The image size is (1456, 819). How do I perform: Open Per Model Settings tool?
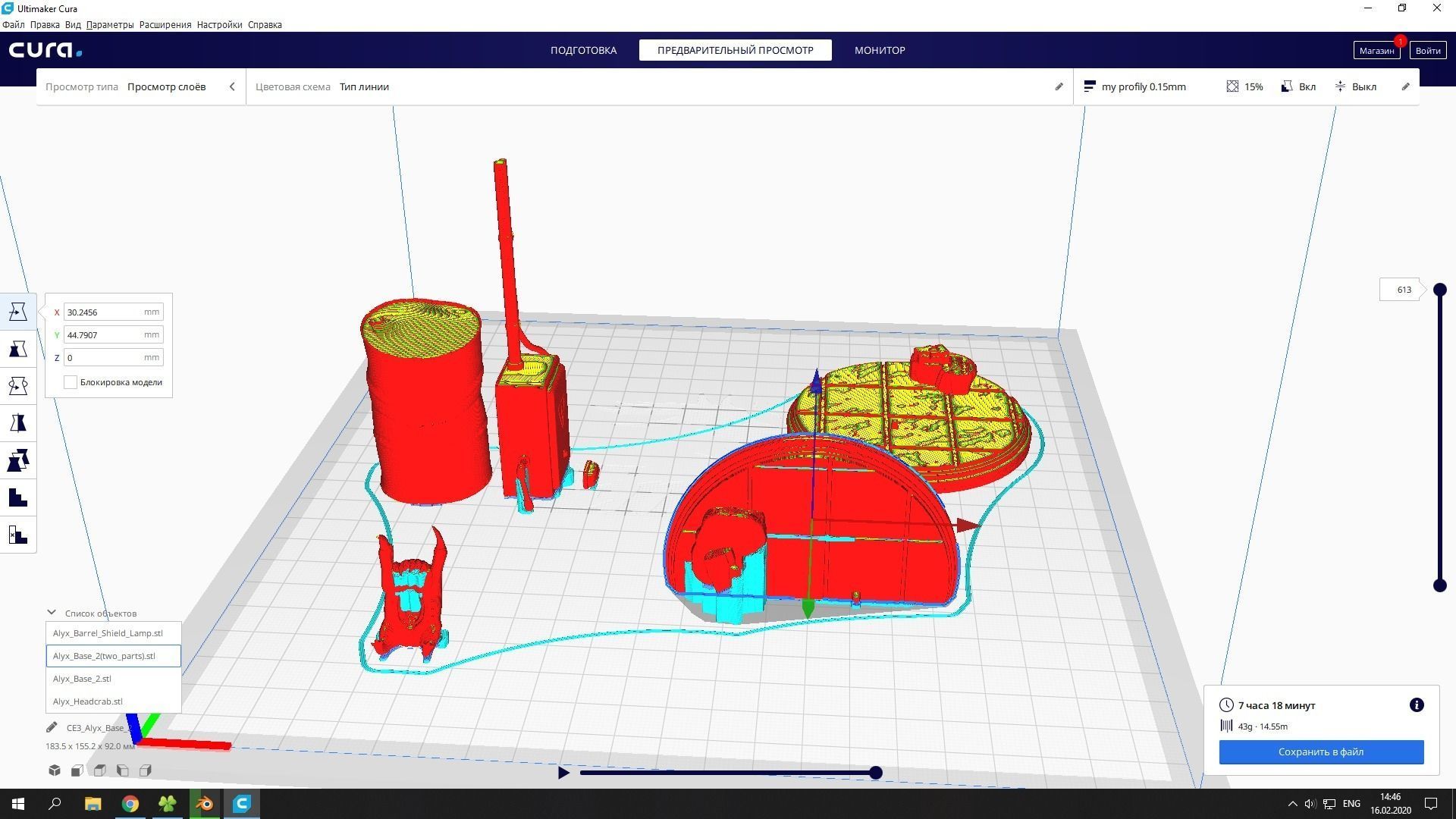[x=18, y=460]
